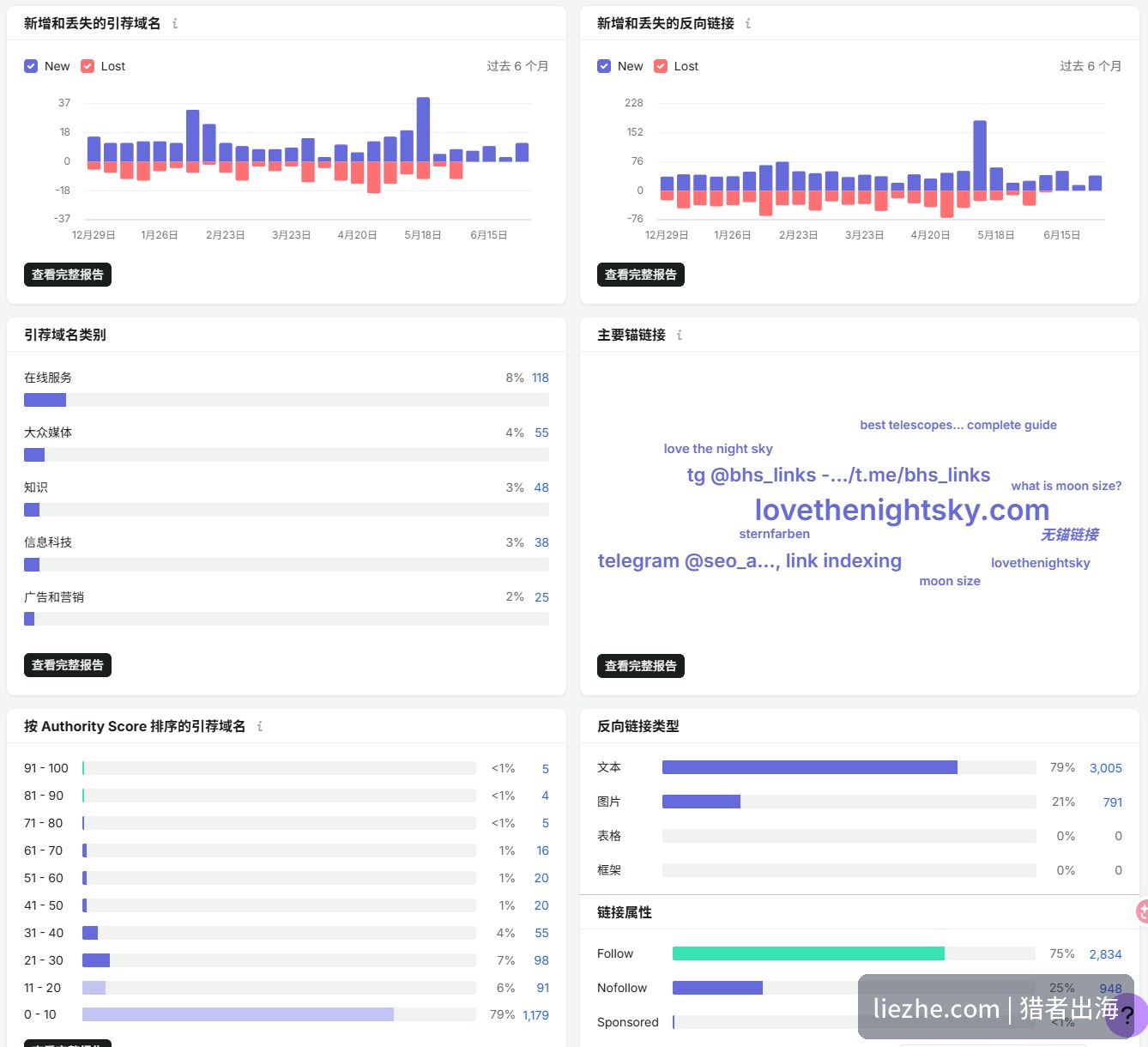Click single-word anchor 'lovethenightsky' in anchor cloud
1148x1047 pixels.
1041,563
